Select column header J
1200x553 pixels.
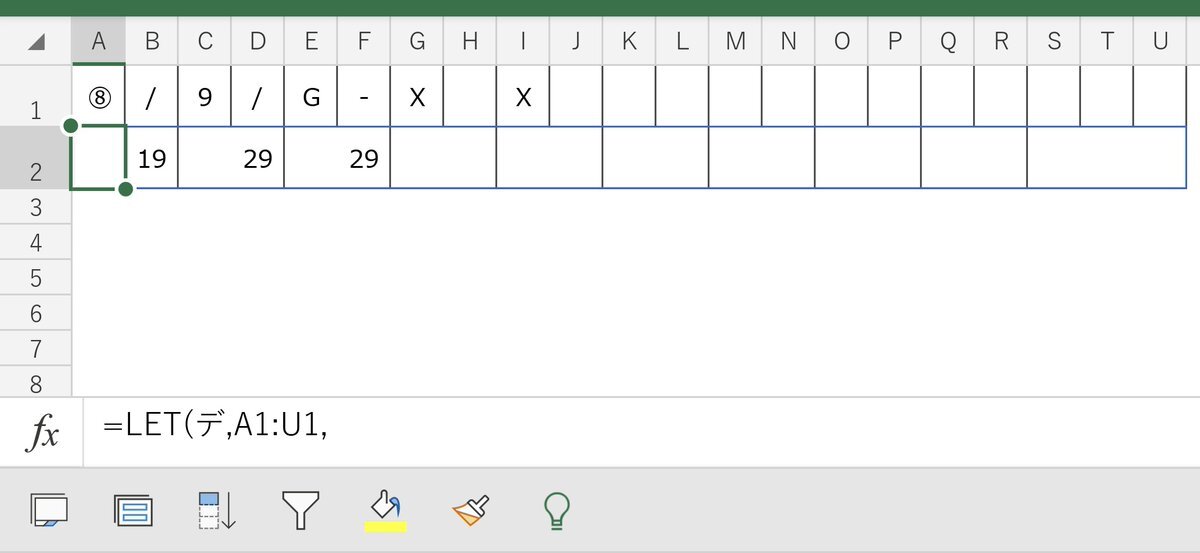pyautogui.click(x=576, y=42)
